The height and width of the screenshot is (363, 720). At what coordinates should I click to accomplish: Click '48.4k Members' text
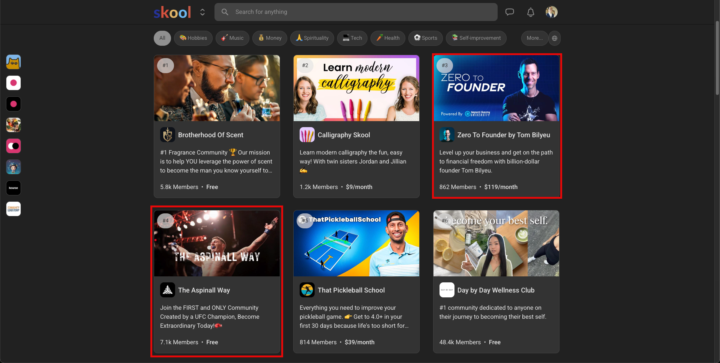point(460,342)
